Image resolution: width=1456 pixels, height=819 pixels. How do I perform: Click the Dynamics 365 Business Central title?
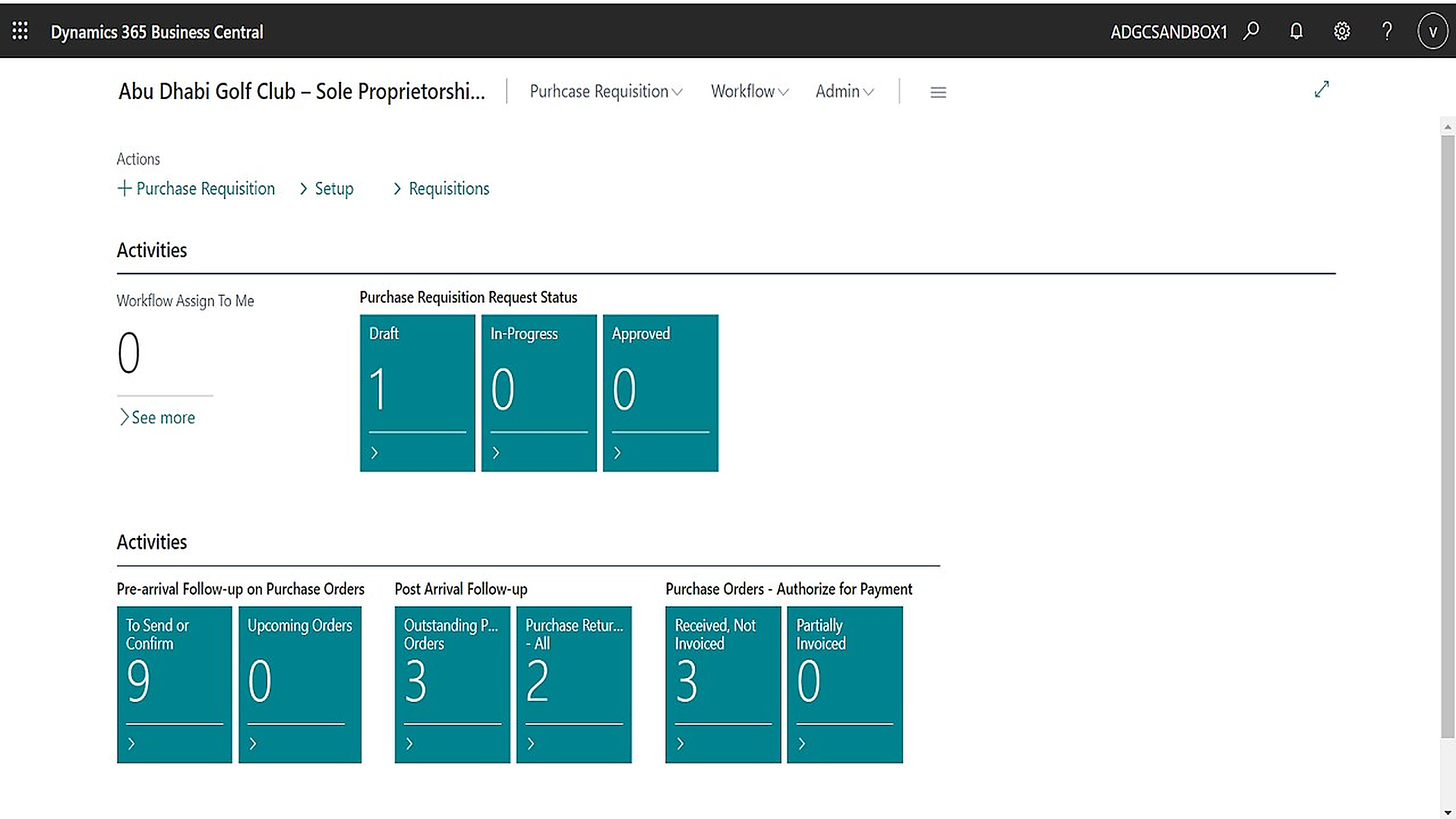[157, 32]
